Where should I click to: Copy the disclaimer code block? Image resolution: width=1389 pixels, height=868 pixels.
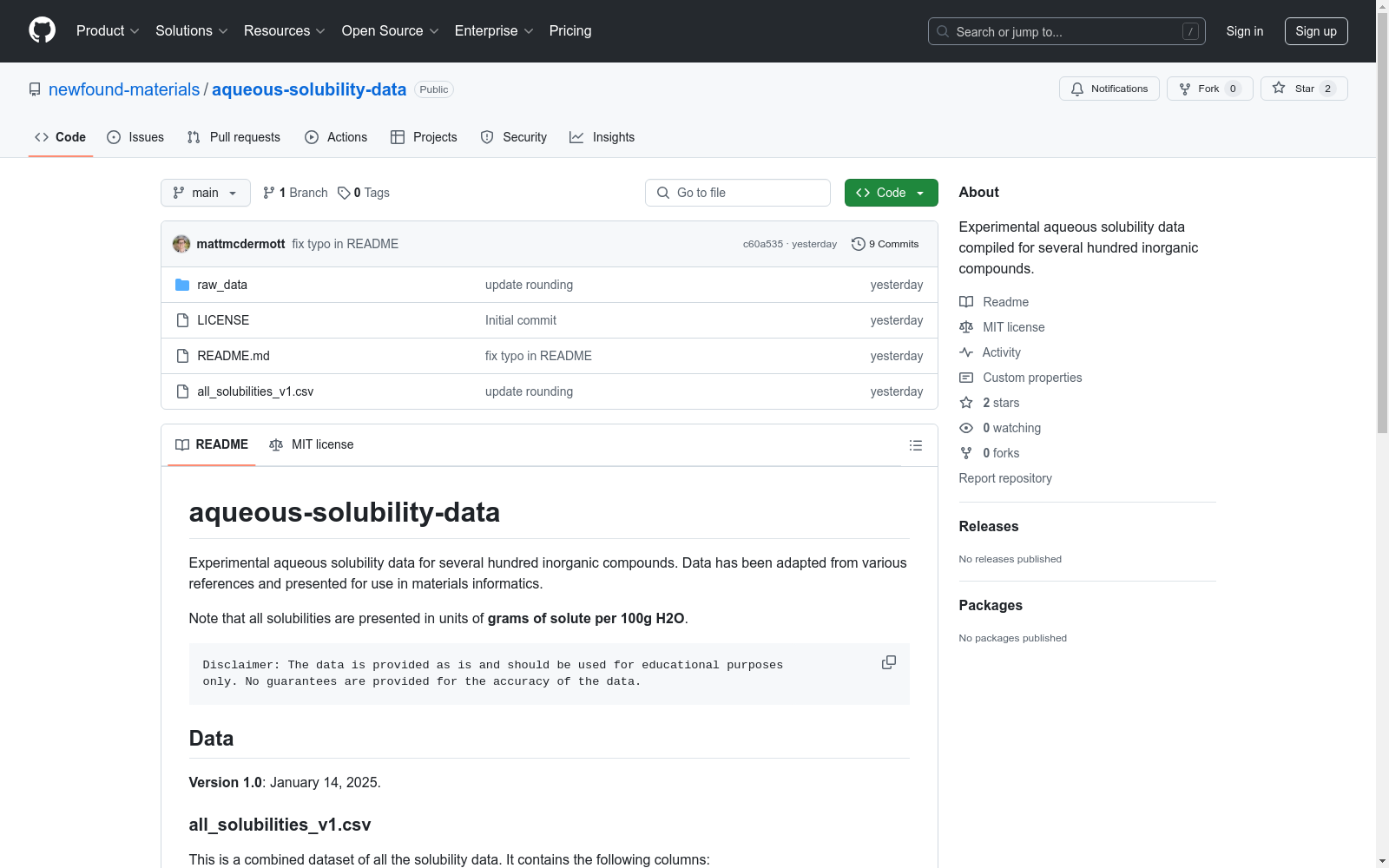889,662
